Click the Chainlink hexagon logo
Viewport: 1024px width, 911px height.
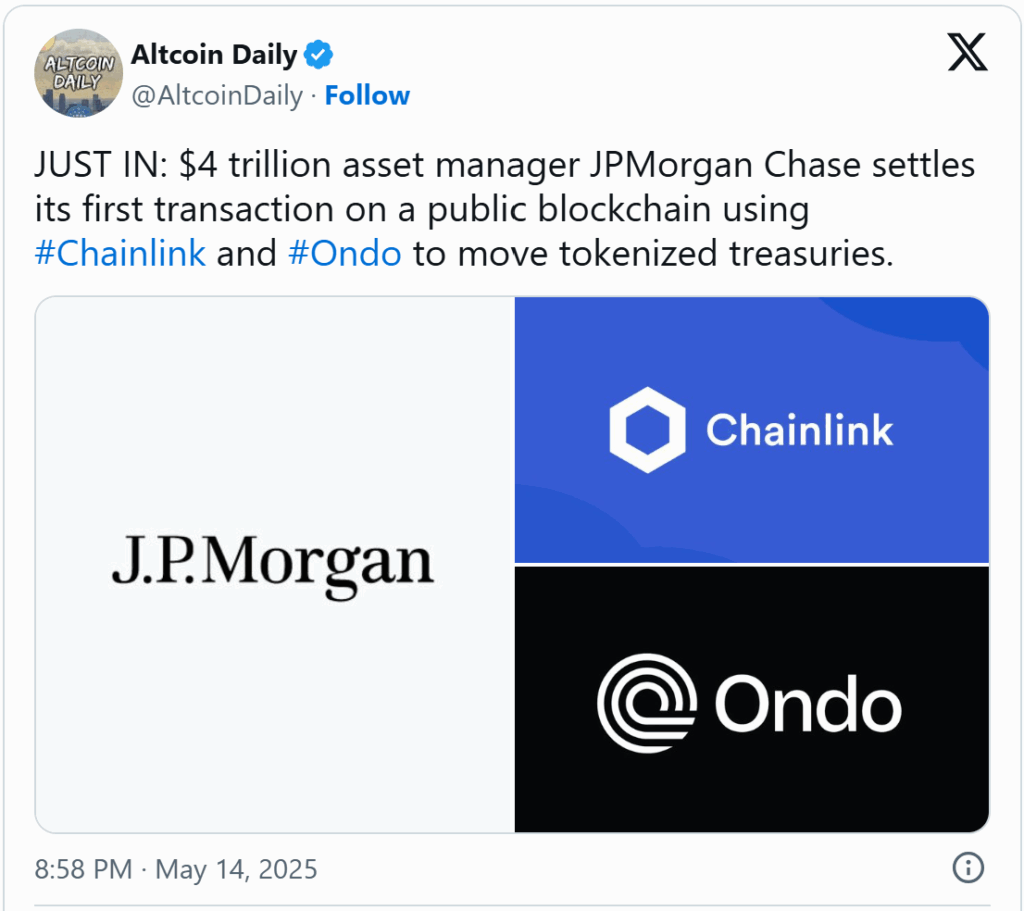pyautogui.click(x=647, y=430)
